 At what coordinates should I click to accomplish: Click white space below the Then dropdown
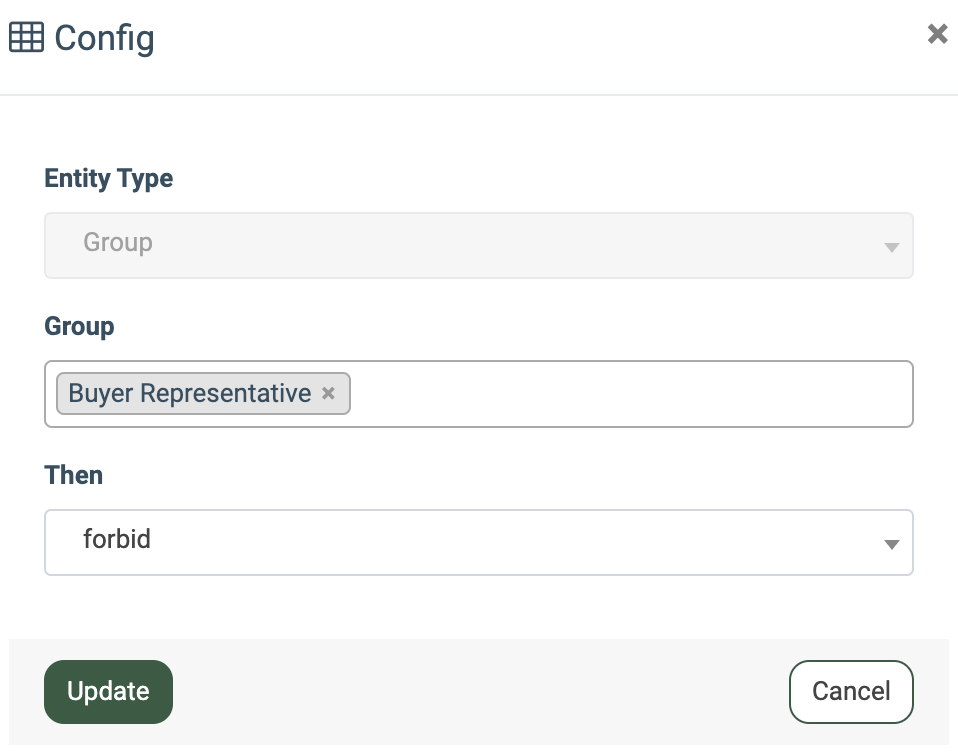480,606
